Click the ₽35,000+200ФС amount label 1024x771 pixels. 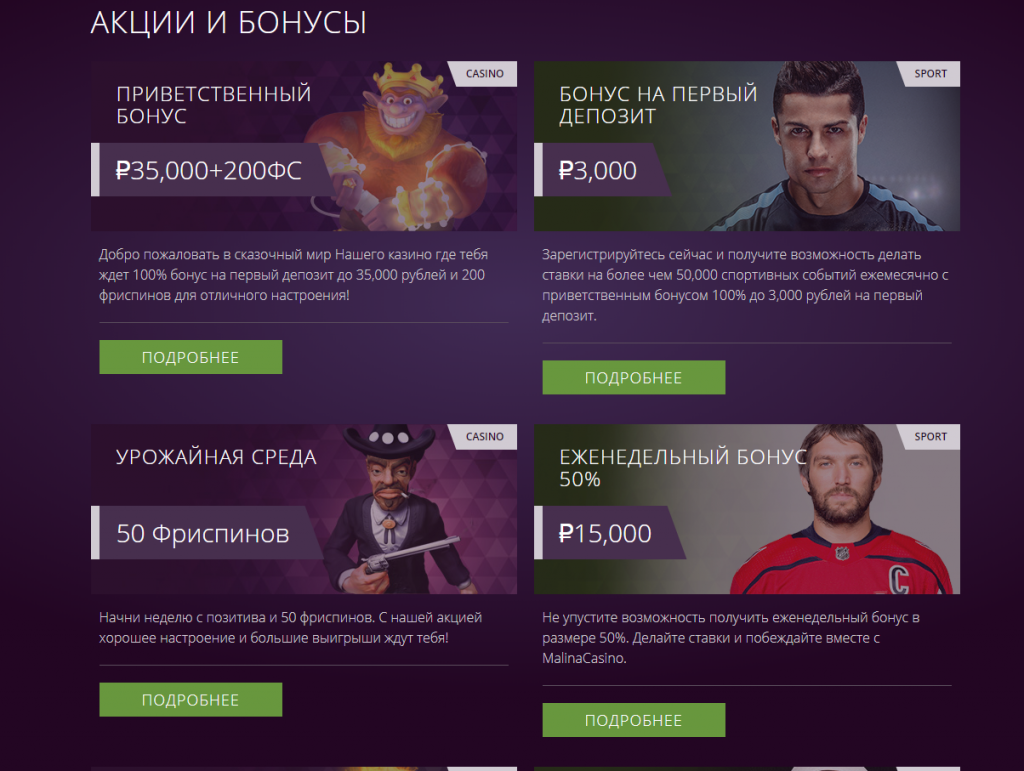(x=208, y=170)
